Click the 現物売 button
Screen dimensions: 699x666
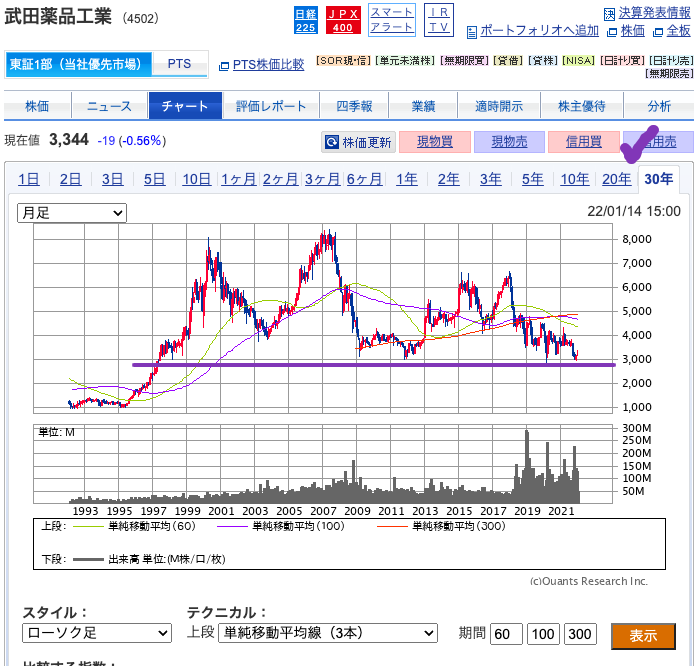pyautogui.click(x=509, y=142)
